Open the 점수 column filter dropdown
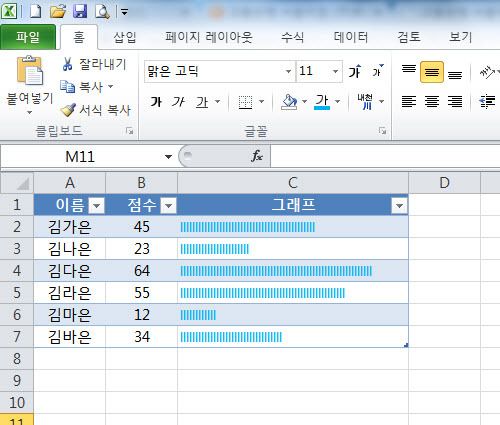The height and width of the screenshot is (425, 500). tap(168, 205)
